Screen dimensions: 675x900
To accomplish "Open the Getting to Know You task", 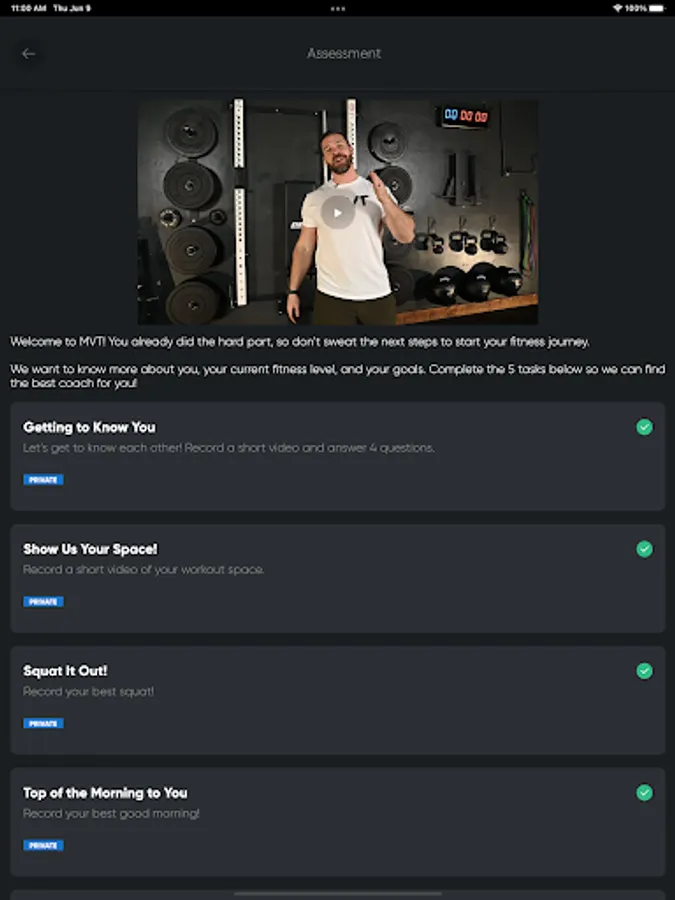I will 338,456.
